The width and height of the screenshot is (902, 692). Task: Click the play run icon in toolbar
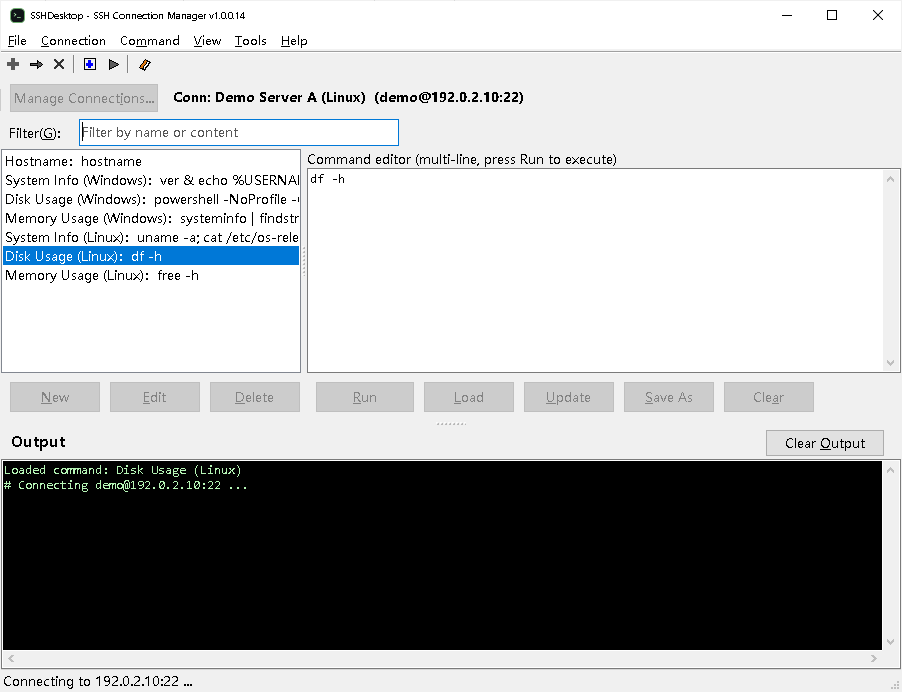[113, 64]
